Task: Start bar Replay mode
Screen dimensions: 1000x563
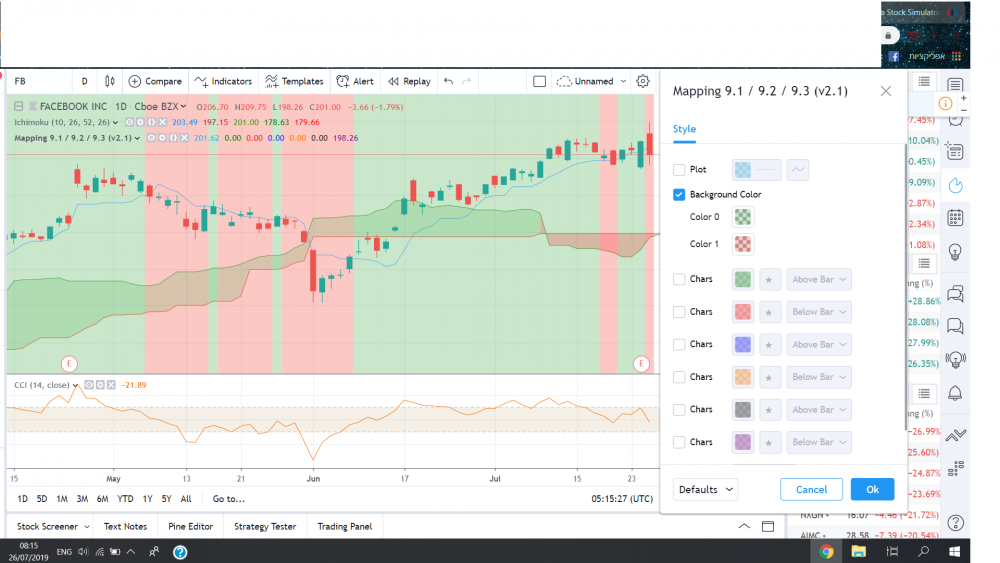Action: (x=409, y=81)
